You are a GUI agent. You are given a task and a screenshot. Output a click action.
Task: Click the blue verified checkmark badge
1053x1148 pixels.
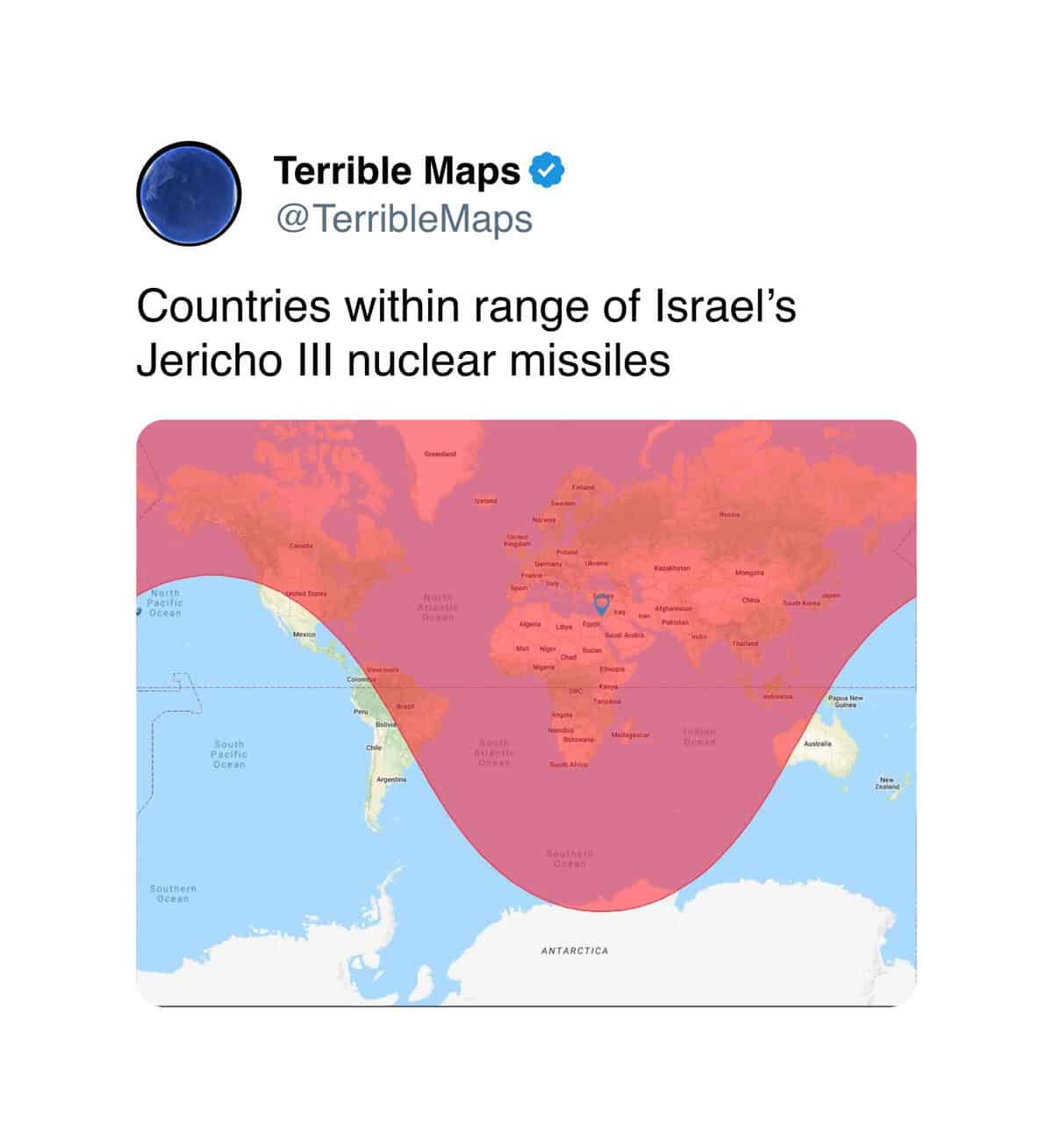(x=548, y=170)
